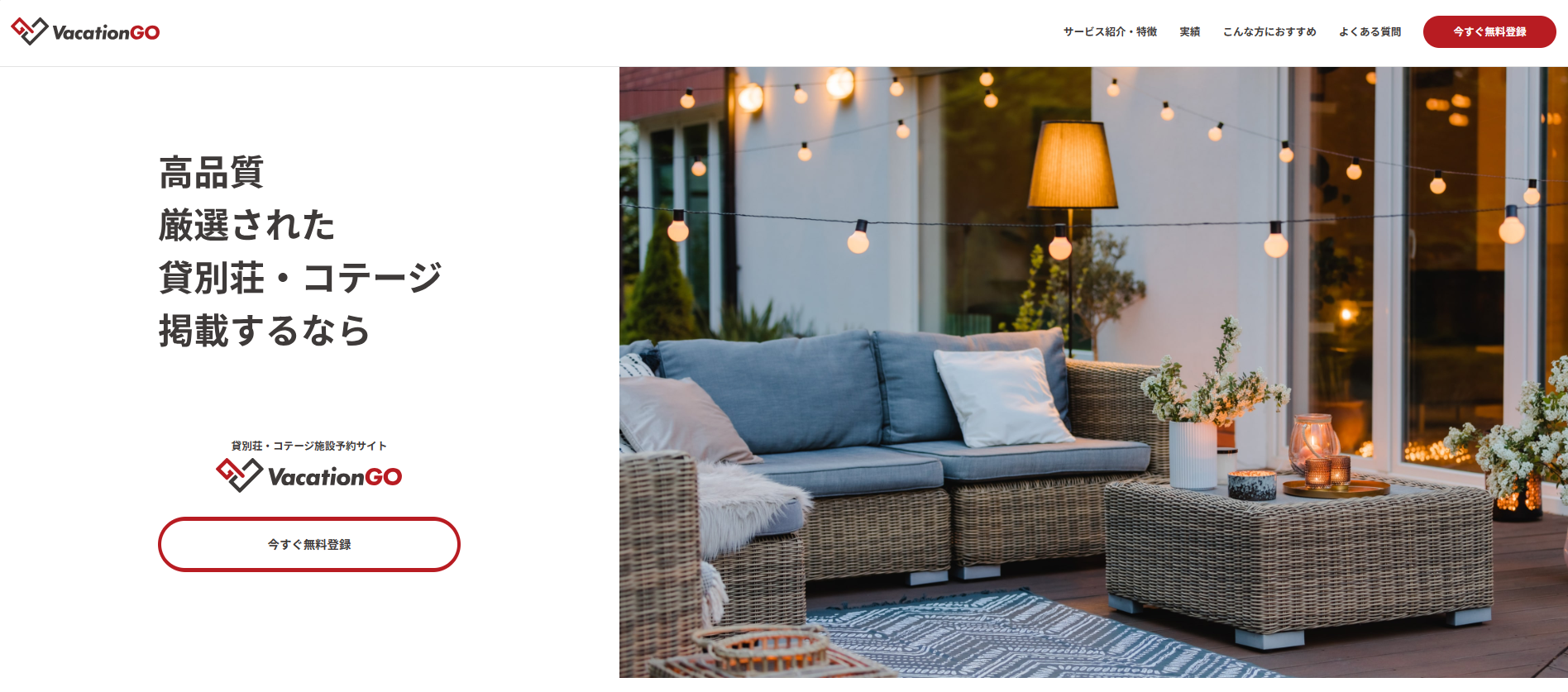
Task: Go to the 実績 section link
Action: [1189, 31]
